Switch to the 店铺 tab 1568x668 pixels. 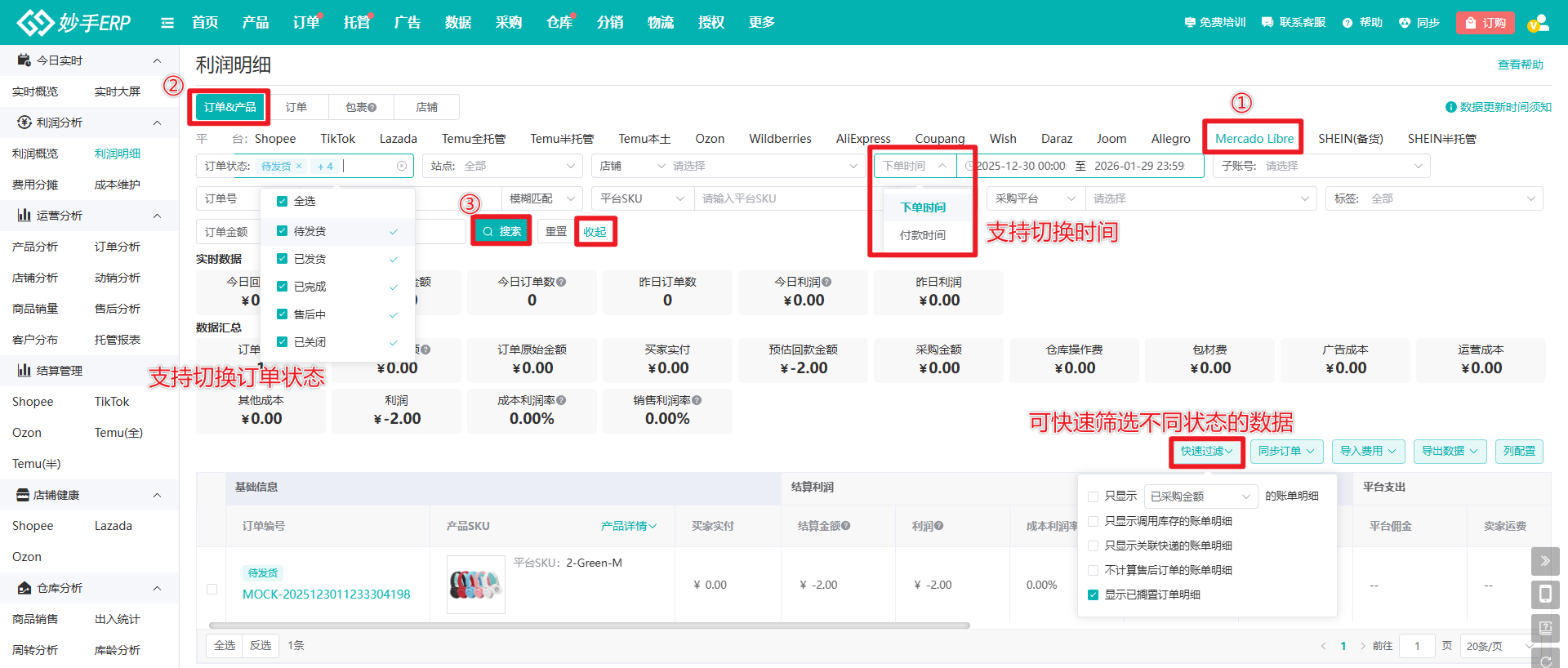pyautogui.click(x=426, y=107)
